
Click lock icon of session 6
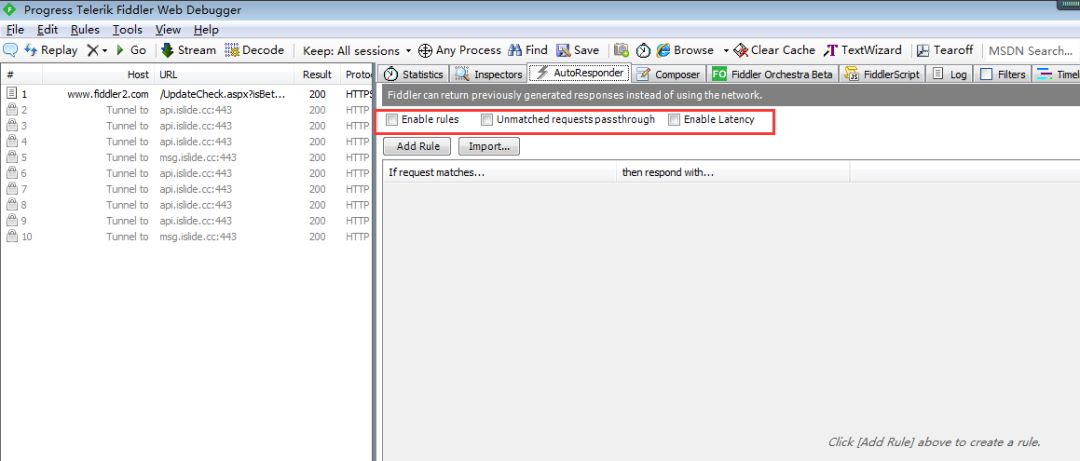11,173
